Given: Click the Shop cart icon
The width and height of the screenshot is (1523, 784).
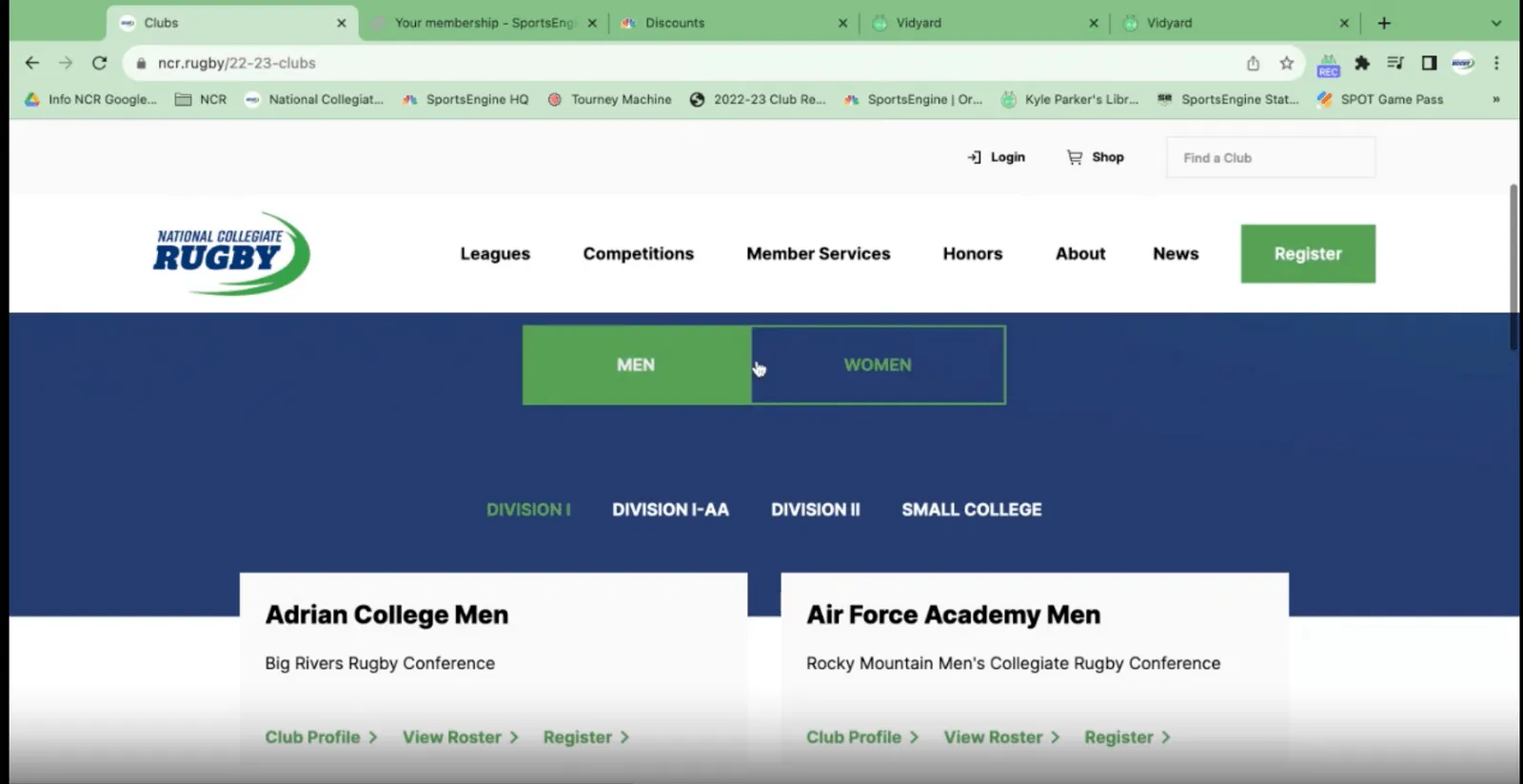Looking at the screenshot, I should coord(1075,157).
